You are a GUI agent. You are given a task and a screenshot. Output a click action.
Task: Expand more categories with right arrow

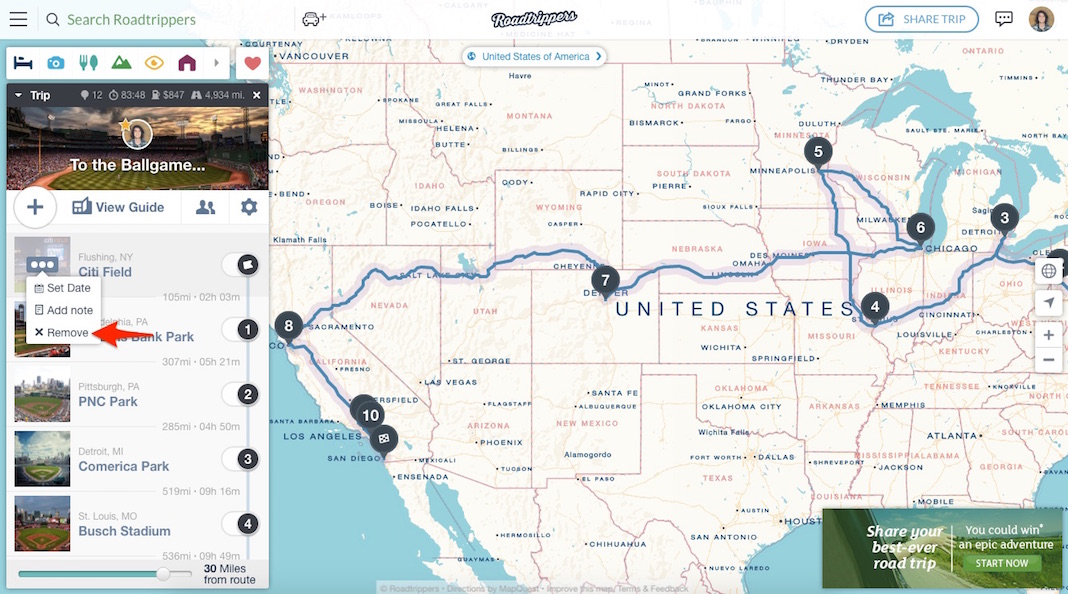(x=217, y=63)
